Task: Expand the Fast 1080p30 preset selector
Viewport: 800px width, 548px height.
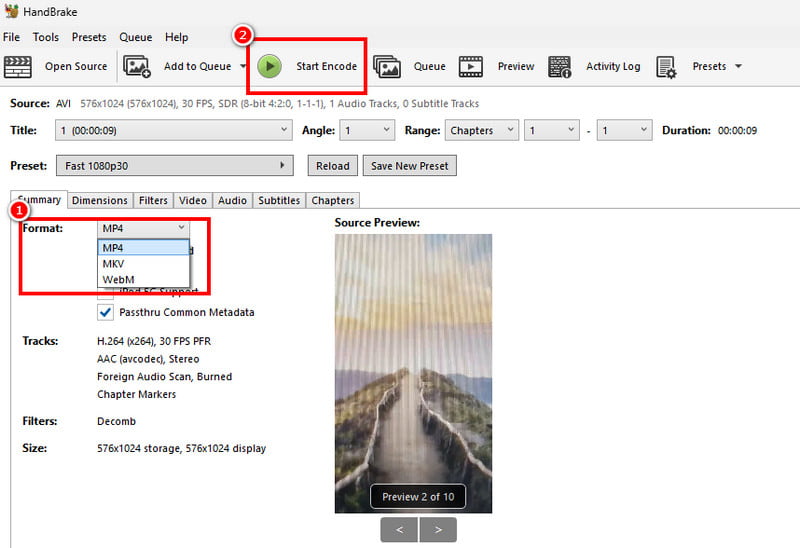Action: coord(174,166)
